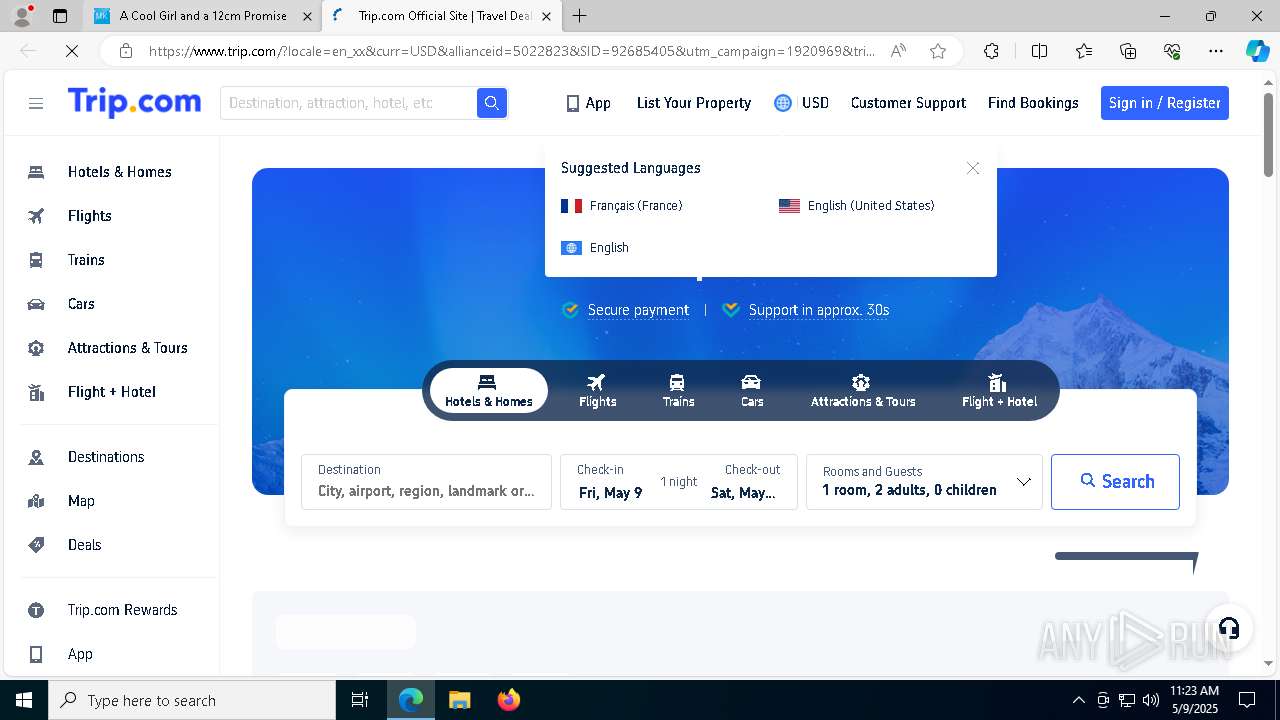Open Windows Start menu
The image size is (1280, 720).
[x=24, y=700]
